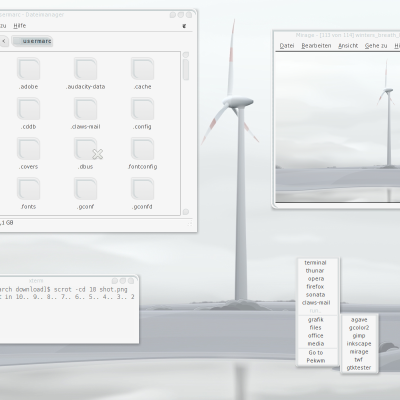Click inside the xterm terminal output

tap(68, 313)
